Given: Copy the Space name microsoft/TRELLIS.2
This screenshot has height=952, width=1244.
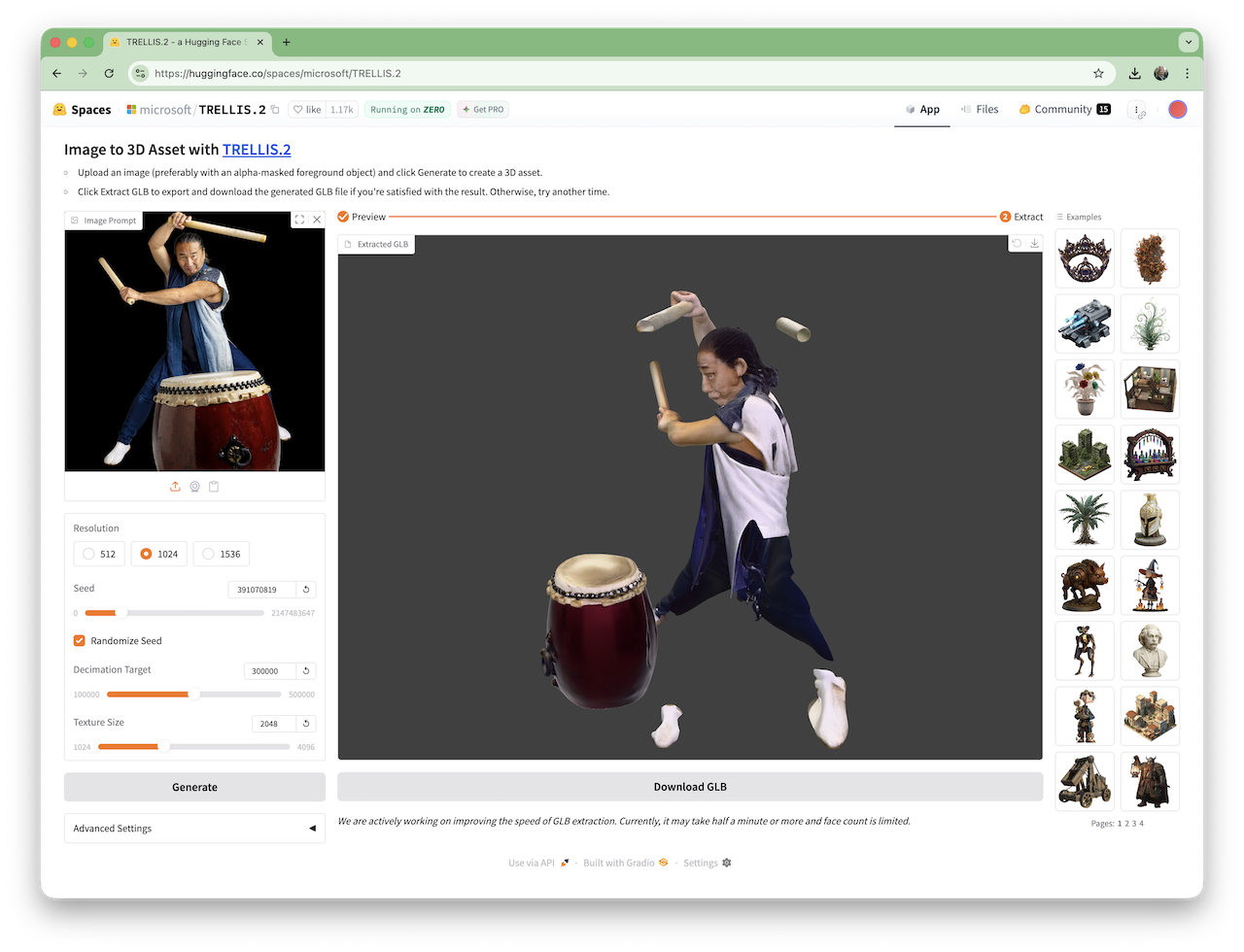Looking at the screenshot, I should pyautogui.click(x=275, y=110).
